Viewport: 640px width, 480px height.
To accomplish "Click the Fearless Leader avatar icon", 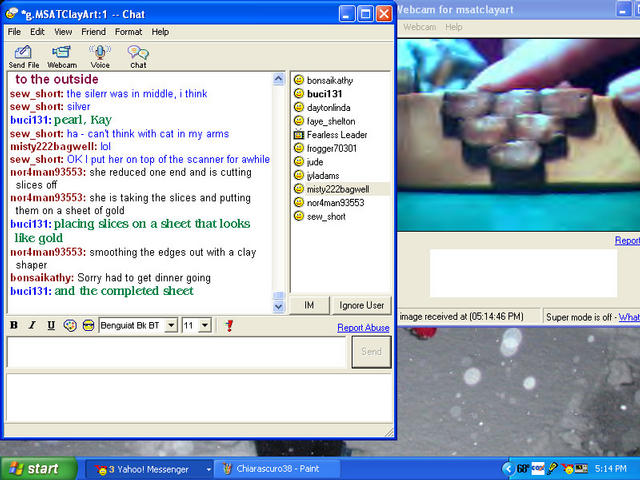I will coord(299,134).
